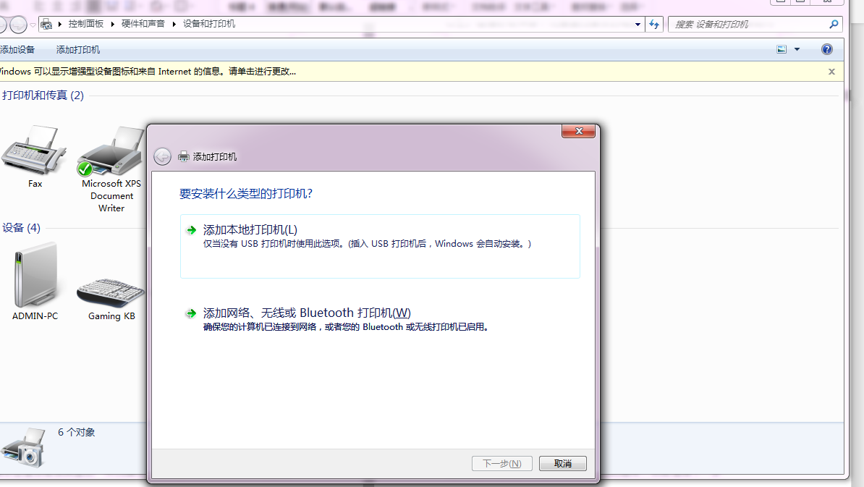Viewport: 864px width, 487px height.
Task: Click 添加设备 in the toolbar
Action: pyautogui.click(x=17, y=49)
